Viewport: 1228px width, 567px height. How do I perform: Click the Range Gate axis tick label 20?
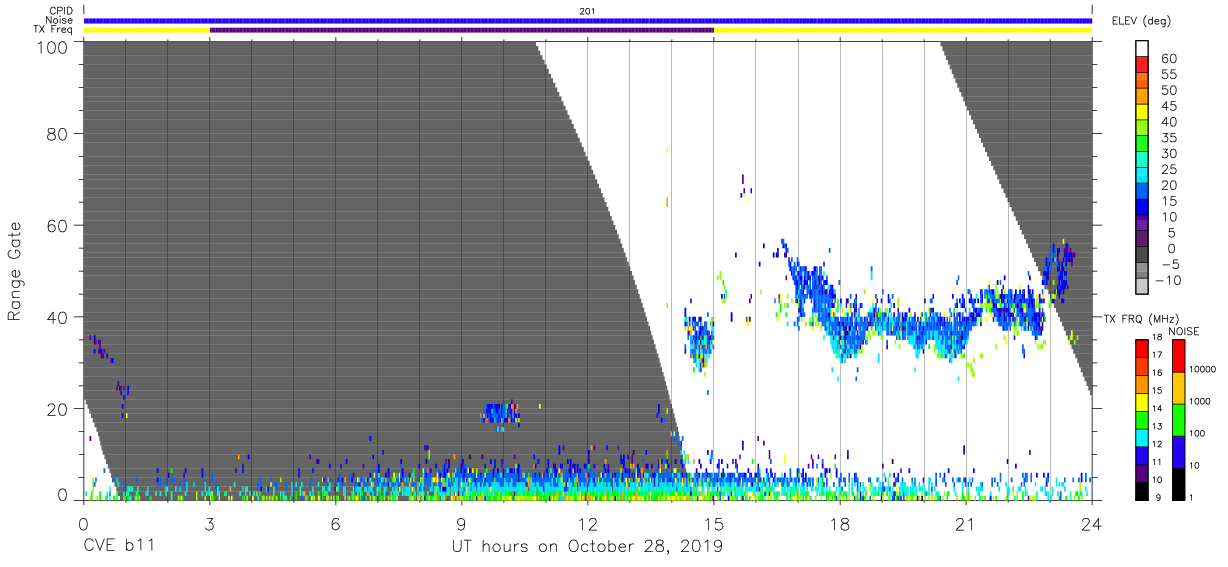[59, 408]
